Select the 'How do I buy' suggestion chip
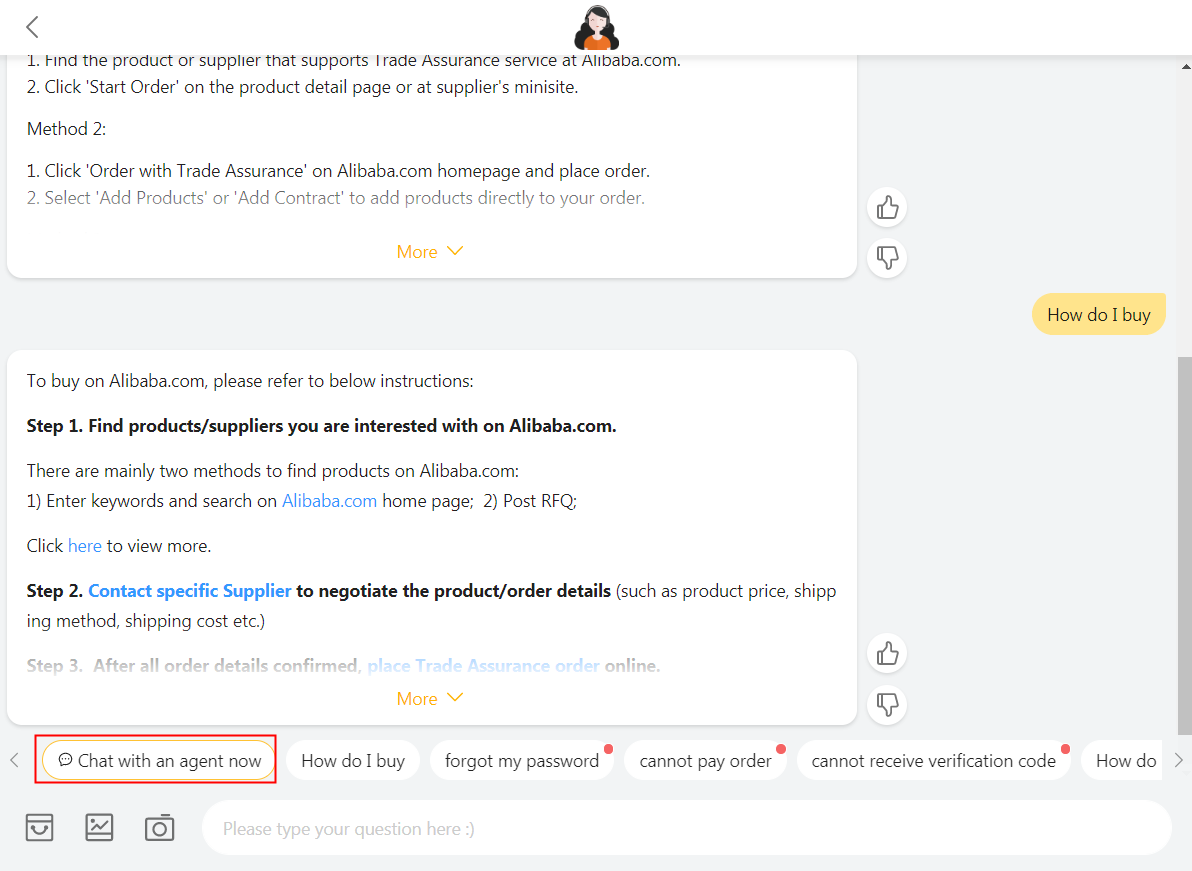The width and height of the screenshot is (1192, 871). click(x=353, y=760)
